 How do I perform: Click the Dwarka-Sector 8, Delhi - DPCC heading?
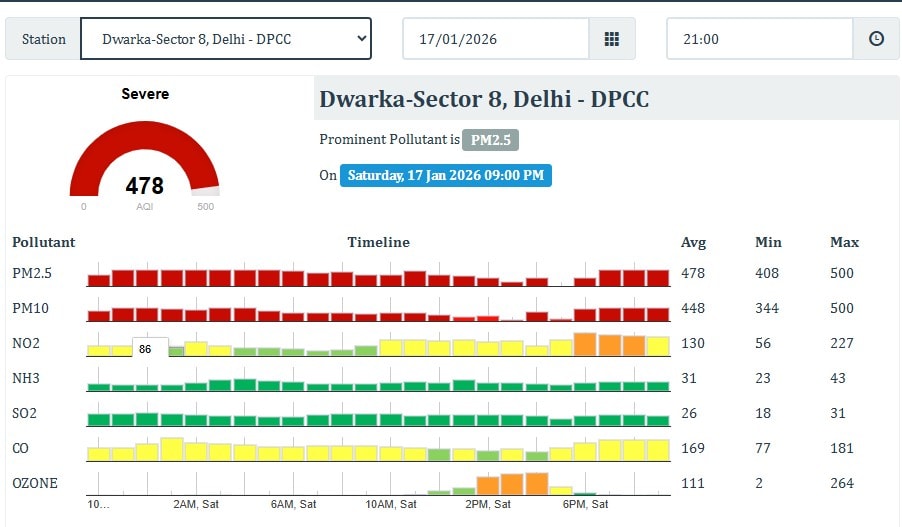(484, 100)
